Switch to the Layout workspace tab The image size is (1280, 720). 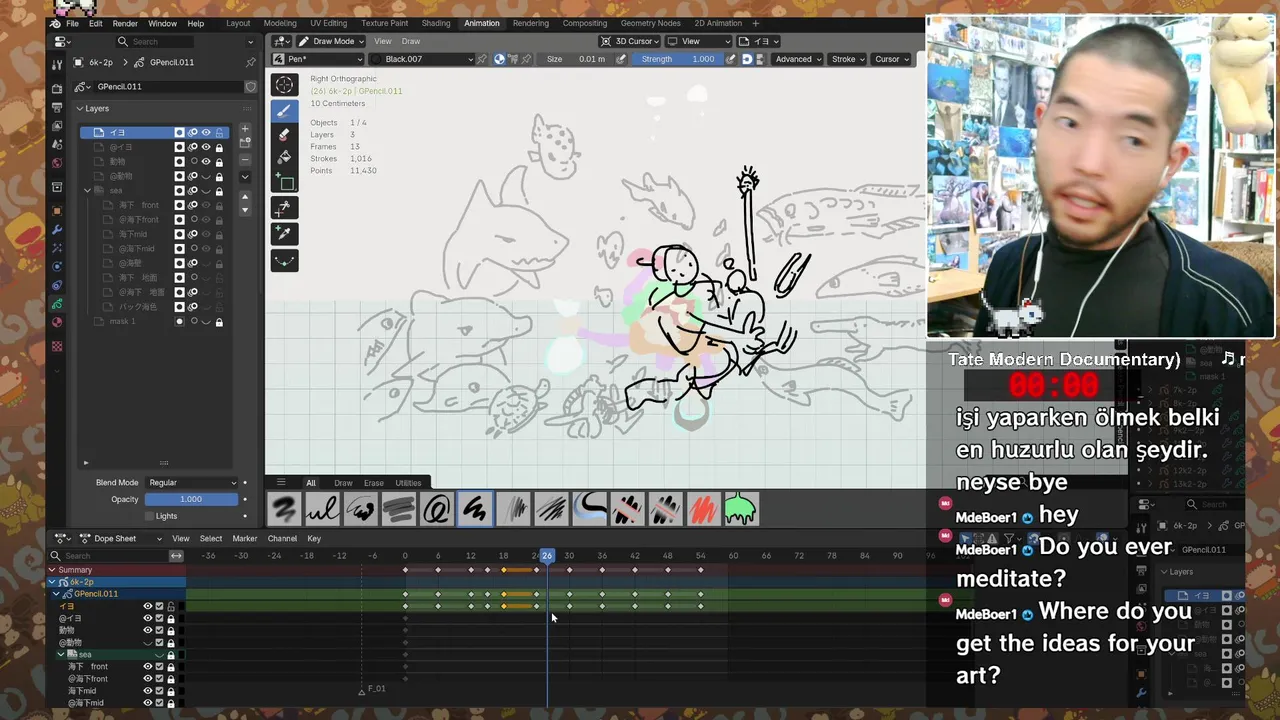238,23
